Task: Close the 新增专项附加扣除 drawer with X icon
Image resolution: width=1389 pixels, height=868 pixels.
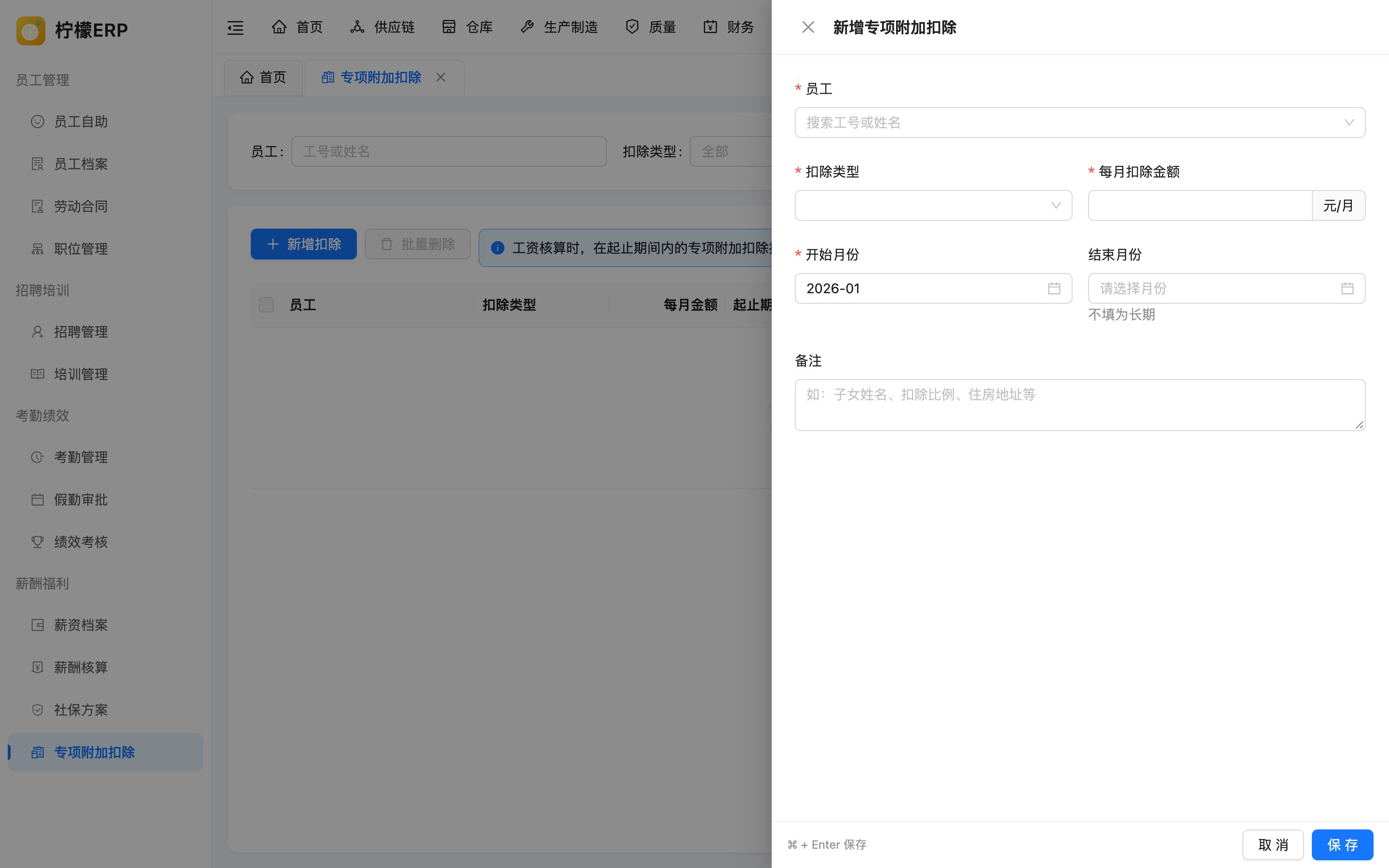Action: [808, 27]
